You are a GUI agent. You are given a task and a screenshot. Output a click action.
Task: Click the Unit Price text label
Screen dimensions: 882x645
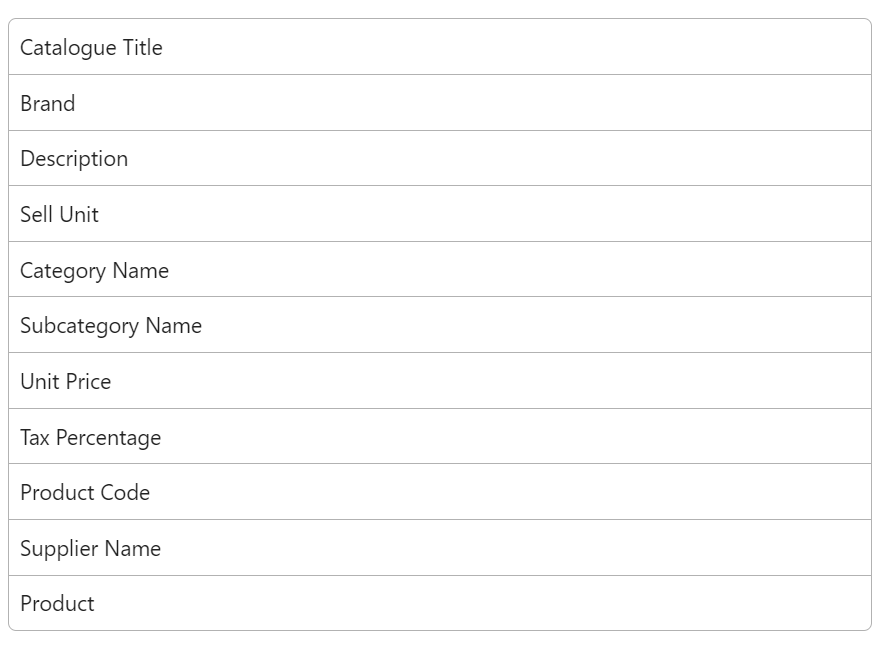click(65, 382)
